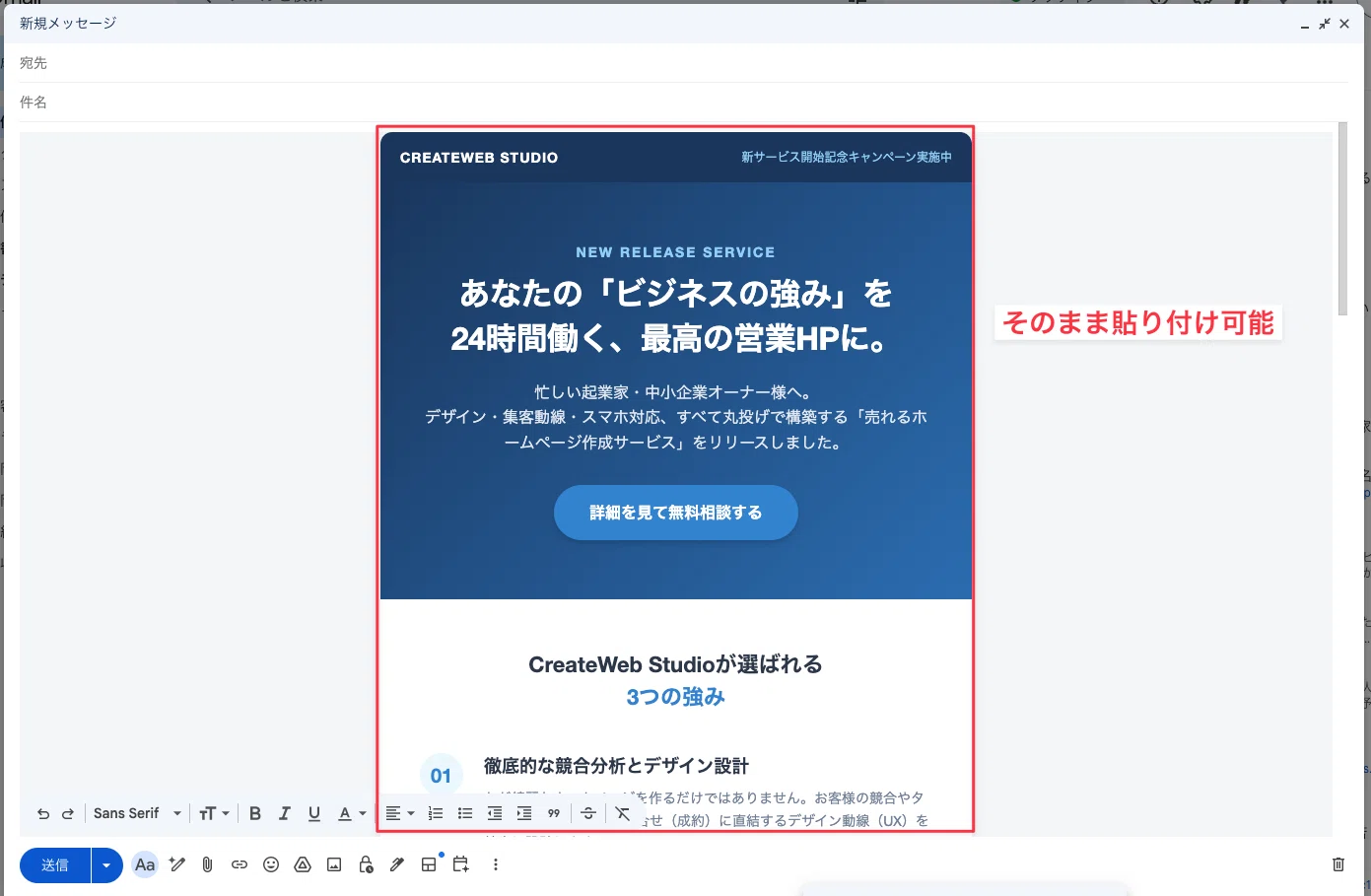Image resolution: width=1371 pixels, height=896 pixels.
Task: Increase the indent
Action: tap(524, 813)
